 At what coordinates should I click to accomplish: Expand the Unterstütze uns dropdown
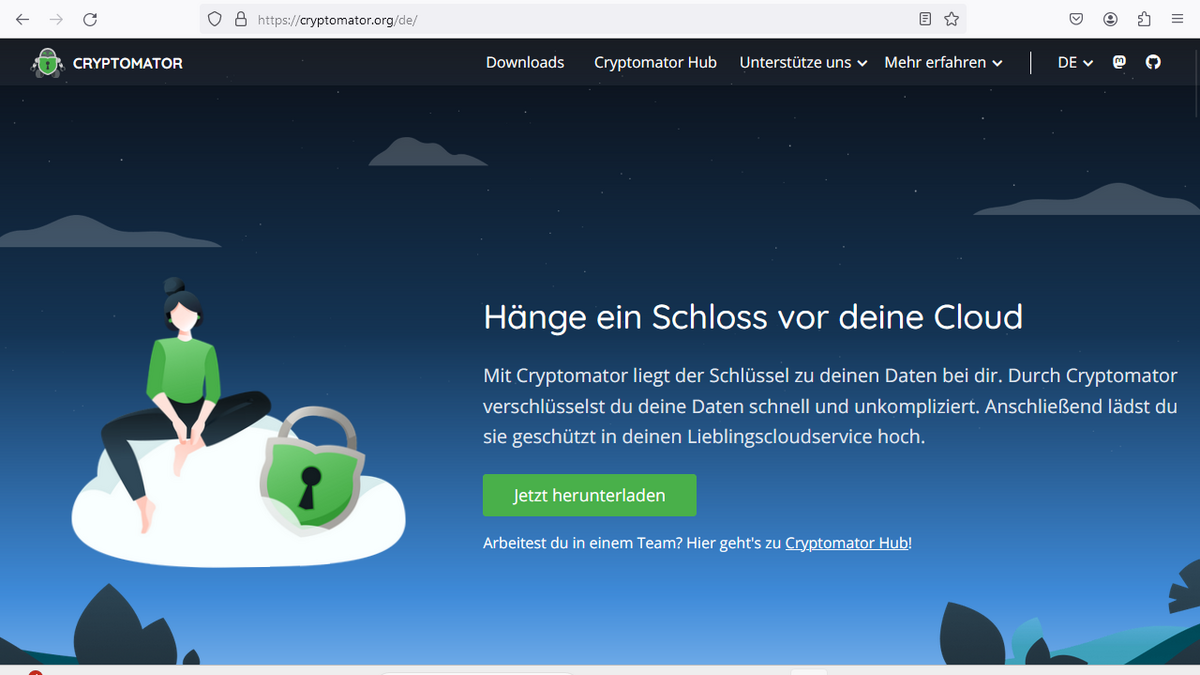(x=803, y=62)
